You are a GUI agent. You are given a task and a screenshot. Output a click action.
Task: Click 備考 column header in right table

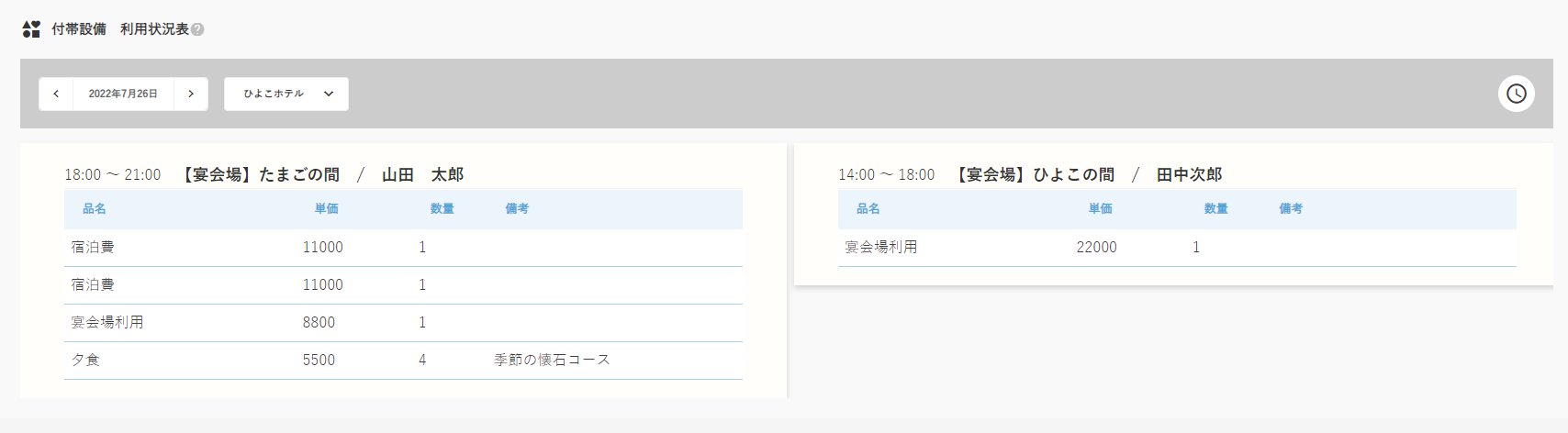(x=1291, y=209)
